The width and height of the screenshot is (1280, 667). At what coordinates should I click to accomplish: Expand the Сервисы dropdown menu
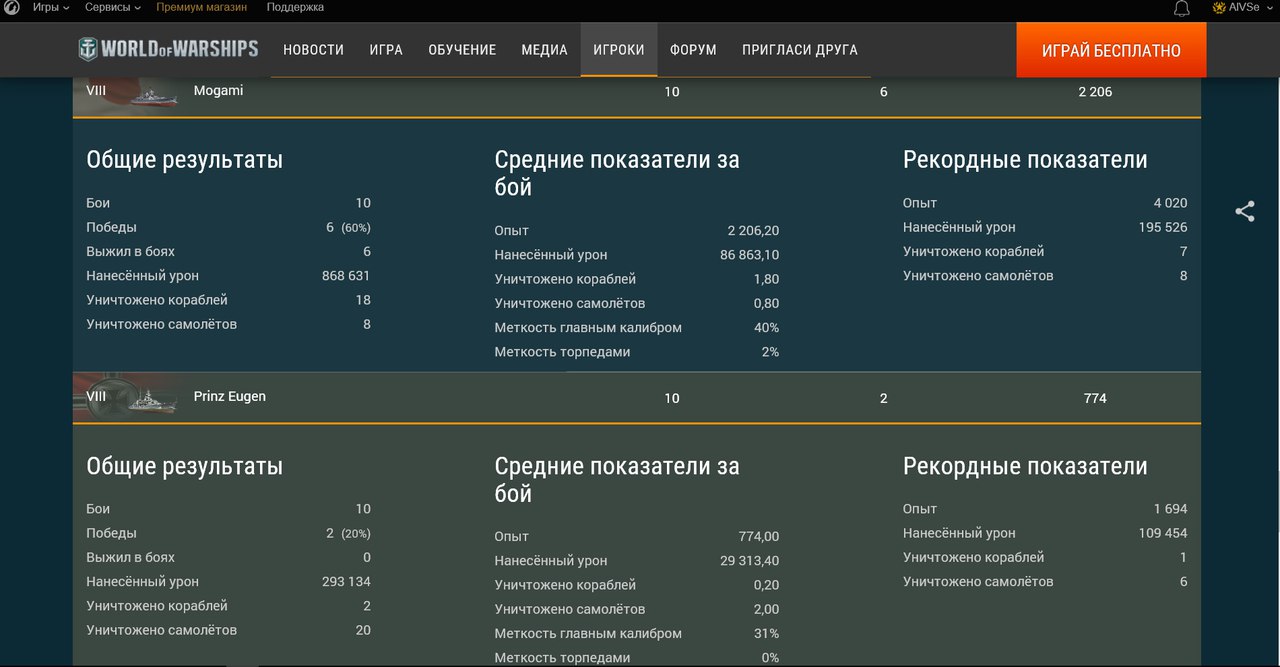click(x=112, y=8)
